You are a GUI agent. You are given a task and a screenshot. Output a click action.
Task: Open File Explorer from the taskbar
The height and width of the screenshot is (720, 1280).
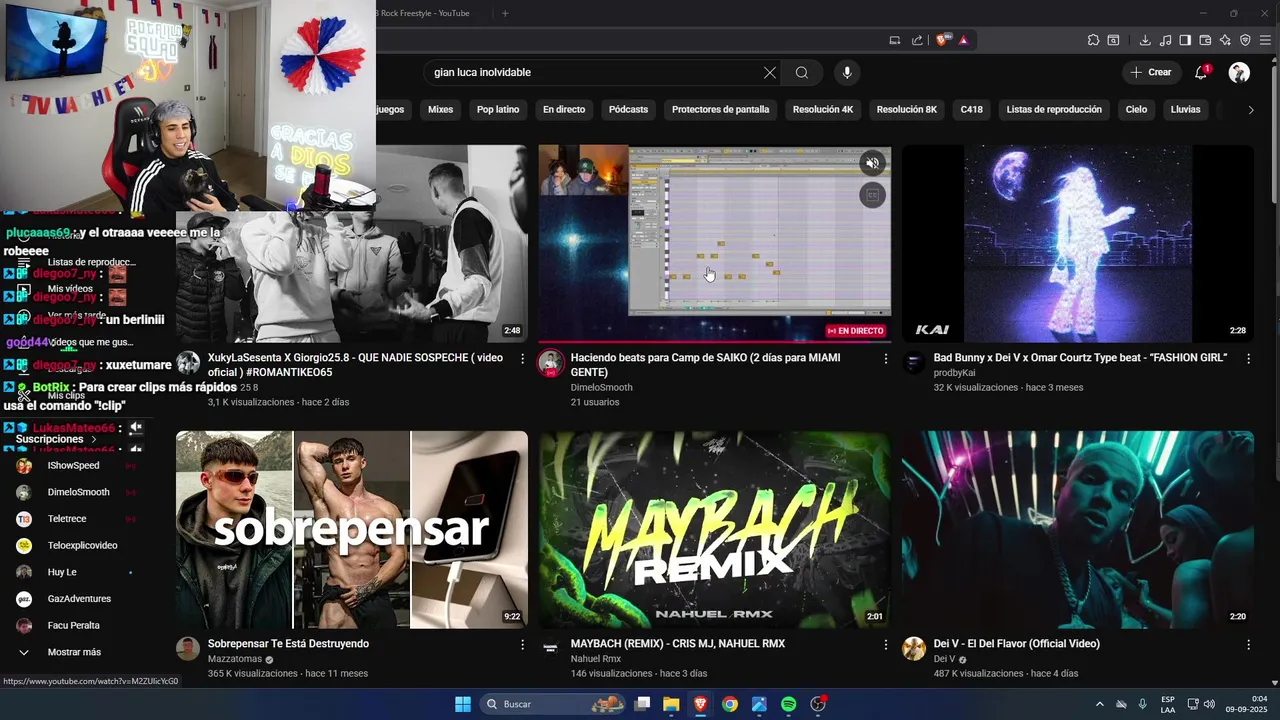point(671,704)
